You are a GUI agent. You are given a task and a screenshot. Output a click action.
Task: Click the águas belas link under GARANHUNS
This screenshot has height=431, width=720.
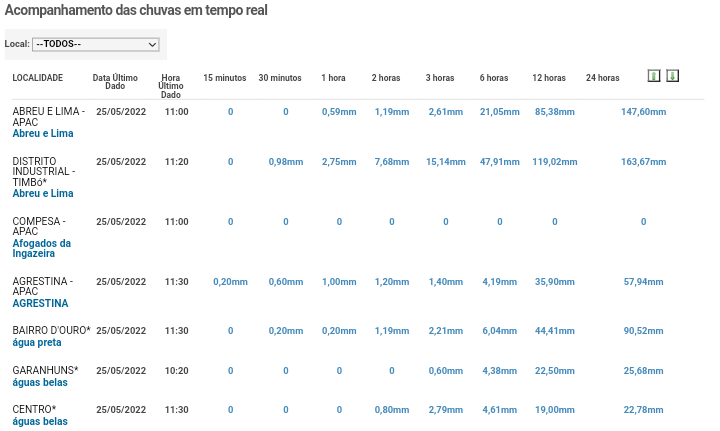pyautogui.click(x=40, y=383)
